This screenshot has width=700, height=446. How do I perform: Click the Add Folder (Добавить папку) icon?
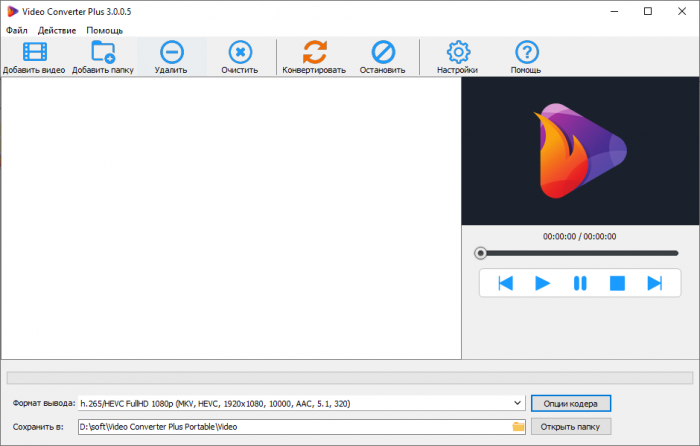[102, 52]
